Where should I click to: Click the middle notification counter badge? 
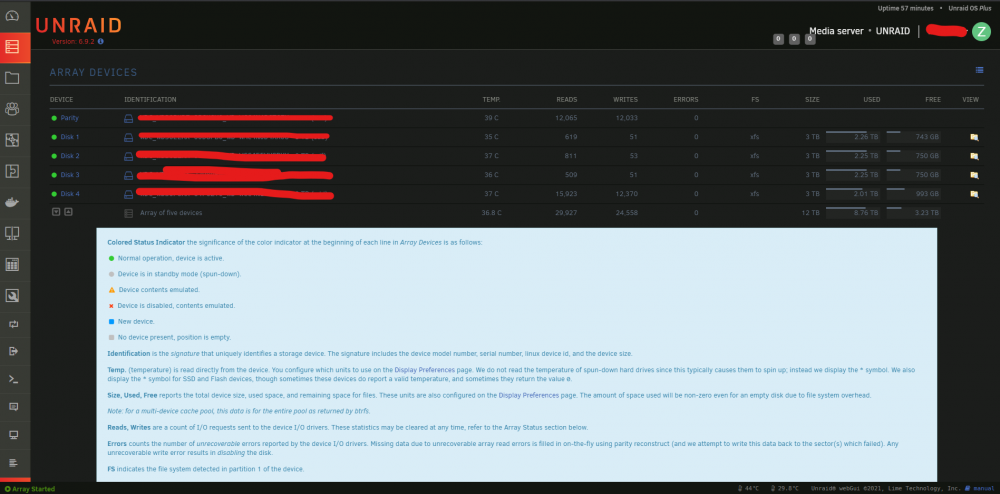point(794,40)
